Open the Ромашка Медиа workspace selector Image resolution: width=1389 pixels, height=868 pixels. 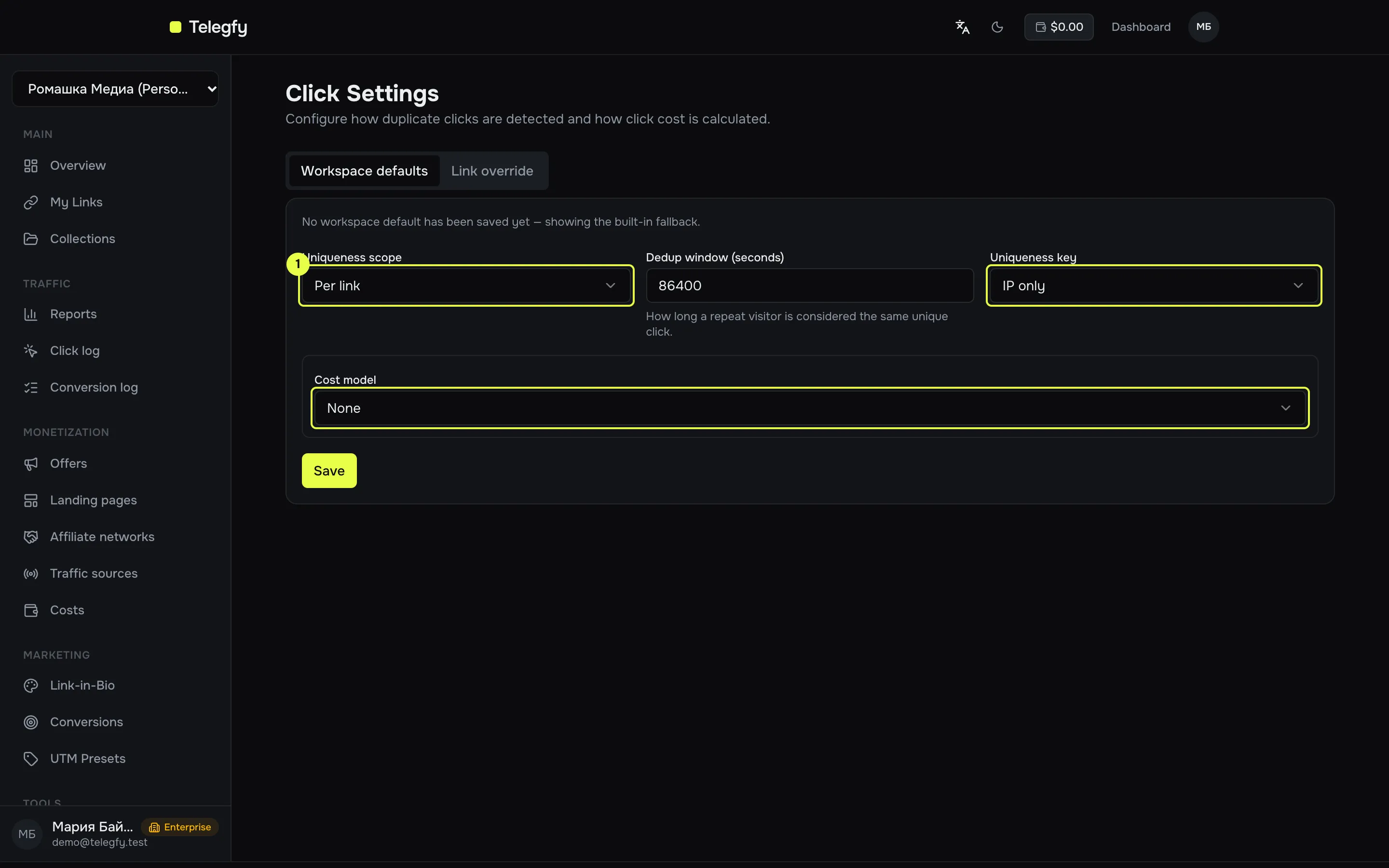coord(115,89)
